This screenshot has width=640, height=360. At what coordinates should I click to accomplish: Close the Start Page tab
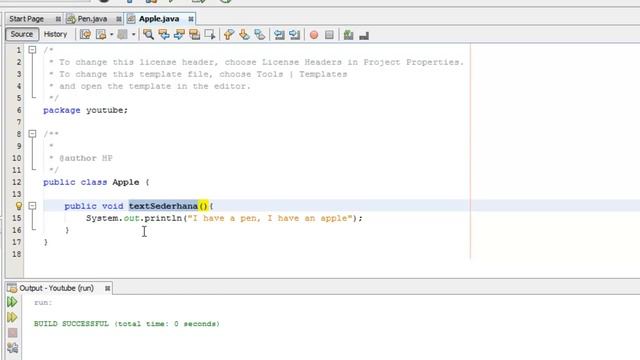[58, 19]
